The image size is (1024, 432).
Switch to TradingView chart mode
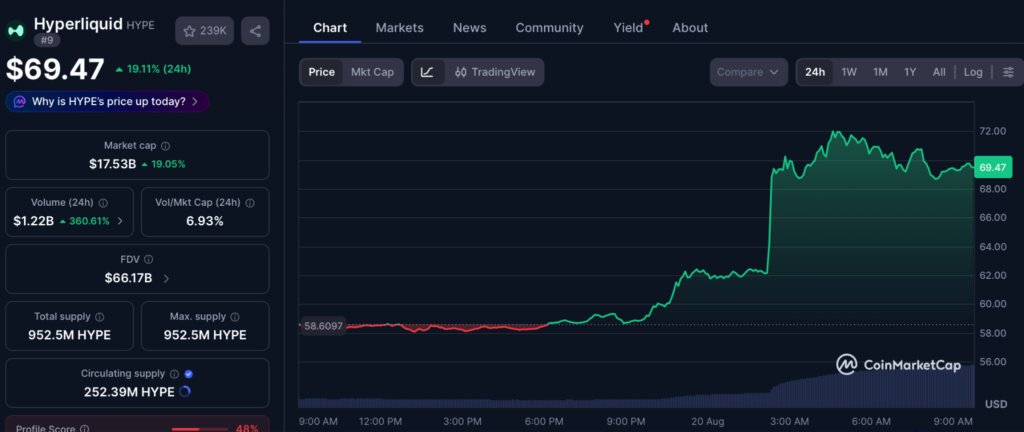tap(495, 72)
